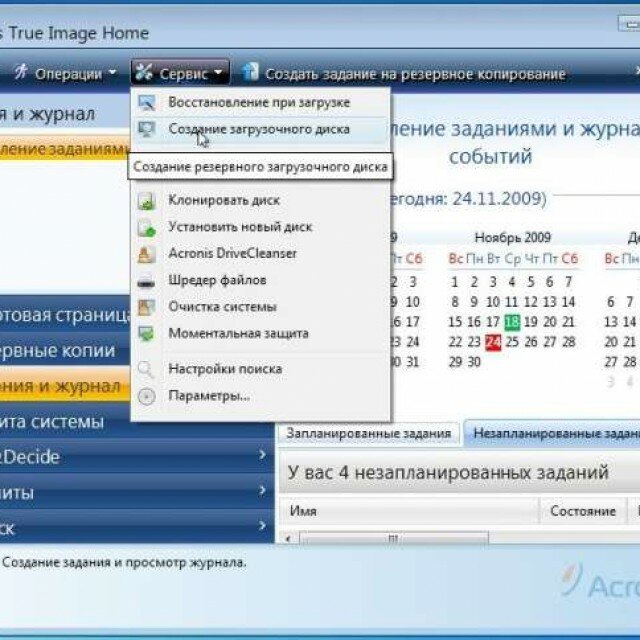Screen dimensions: 640x640
Task: Open the резервные копии sidebar item
Action: pyautogui.click(x=65, y=351)
